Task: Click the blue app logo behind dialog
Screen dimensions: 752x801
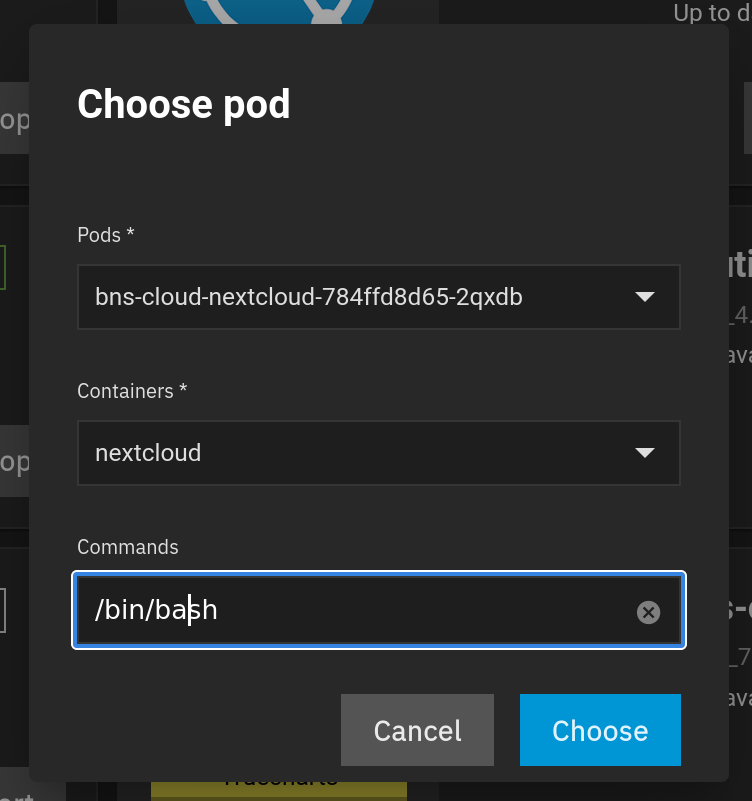Action: click(279, 12)
